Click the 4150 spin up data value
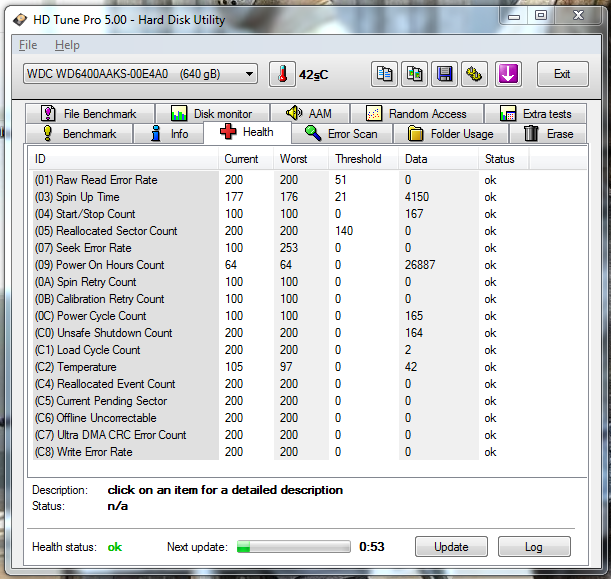Image resolution: width=611 pixels, height=579 pixels. (417, 197)
